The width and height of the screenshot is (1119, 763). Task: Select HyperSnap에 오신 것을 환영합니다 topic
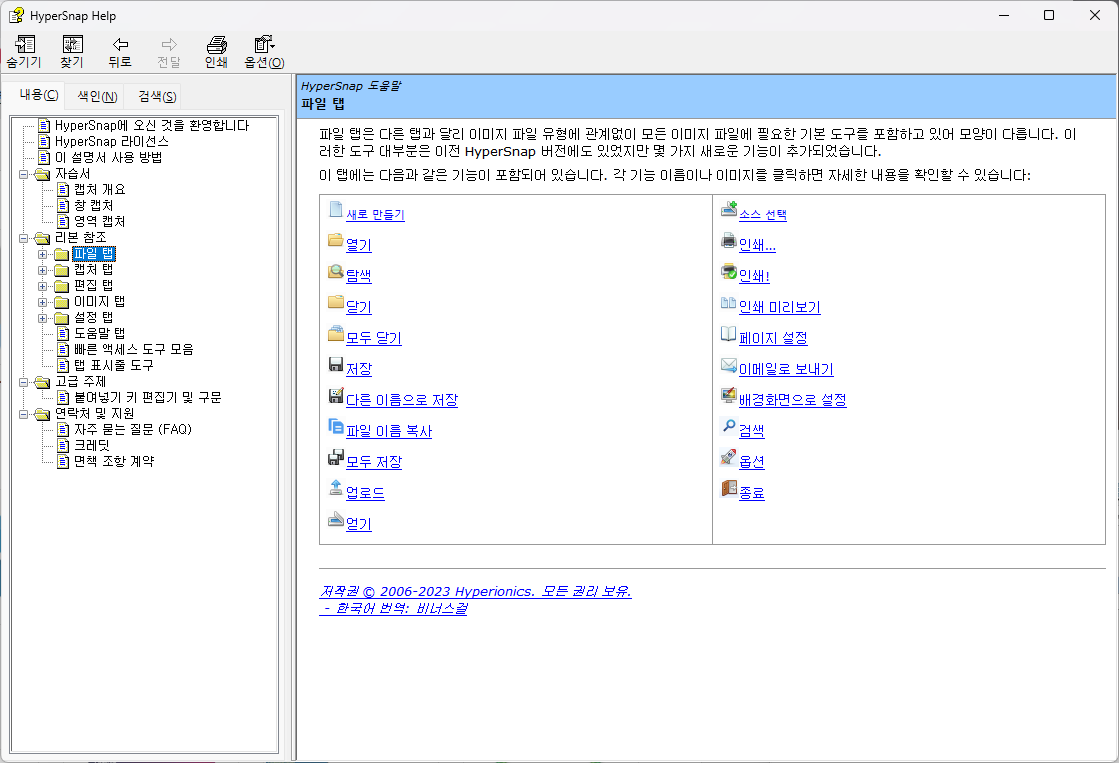point(152,126)
